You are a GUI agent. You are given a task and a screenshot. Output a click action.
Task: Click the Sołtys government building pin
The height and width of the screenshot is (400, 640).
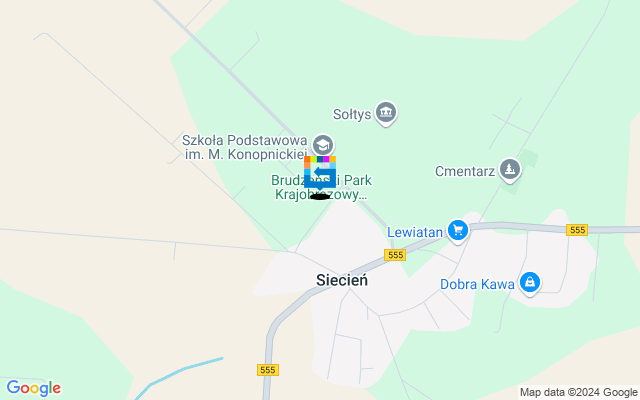386,113
